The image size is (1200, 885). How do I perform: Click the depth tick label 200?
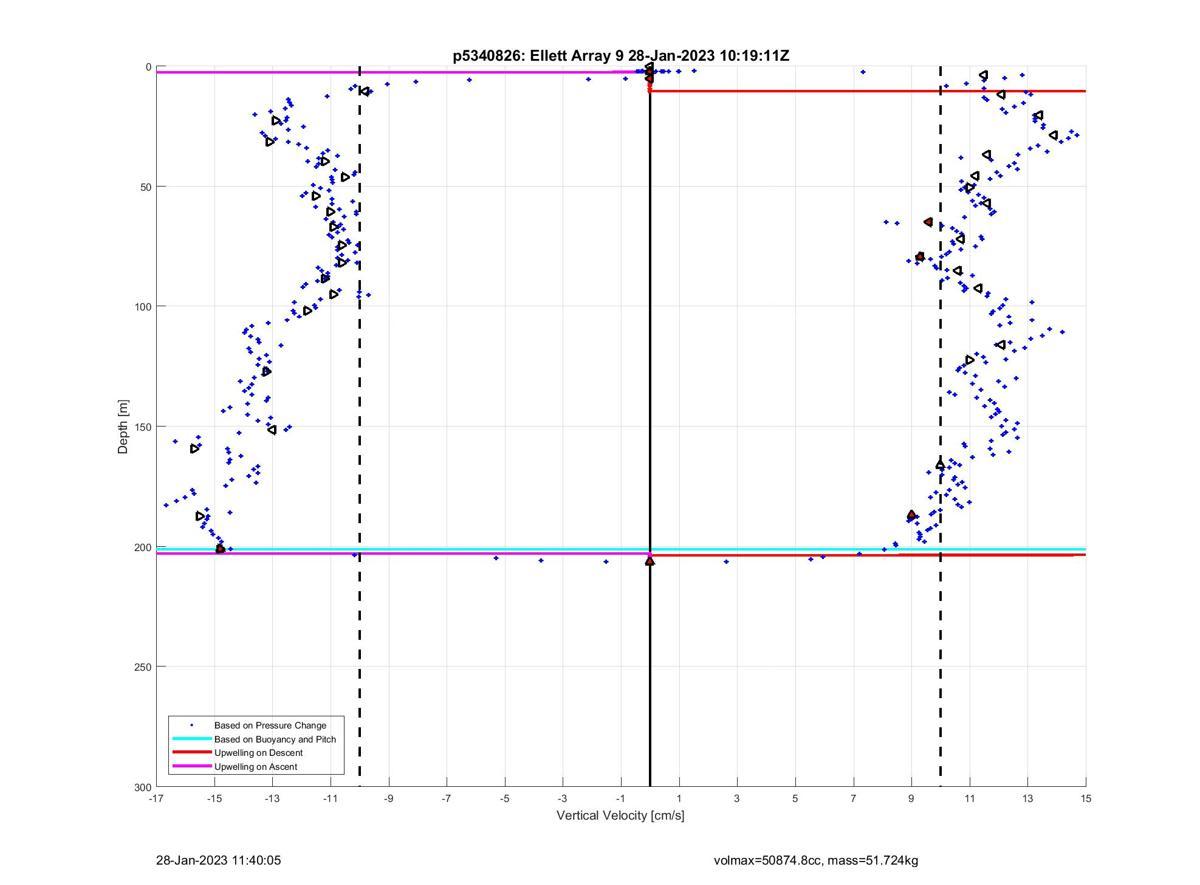[x=142, y=547]
